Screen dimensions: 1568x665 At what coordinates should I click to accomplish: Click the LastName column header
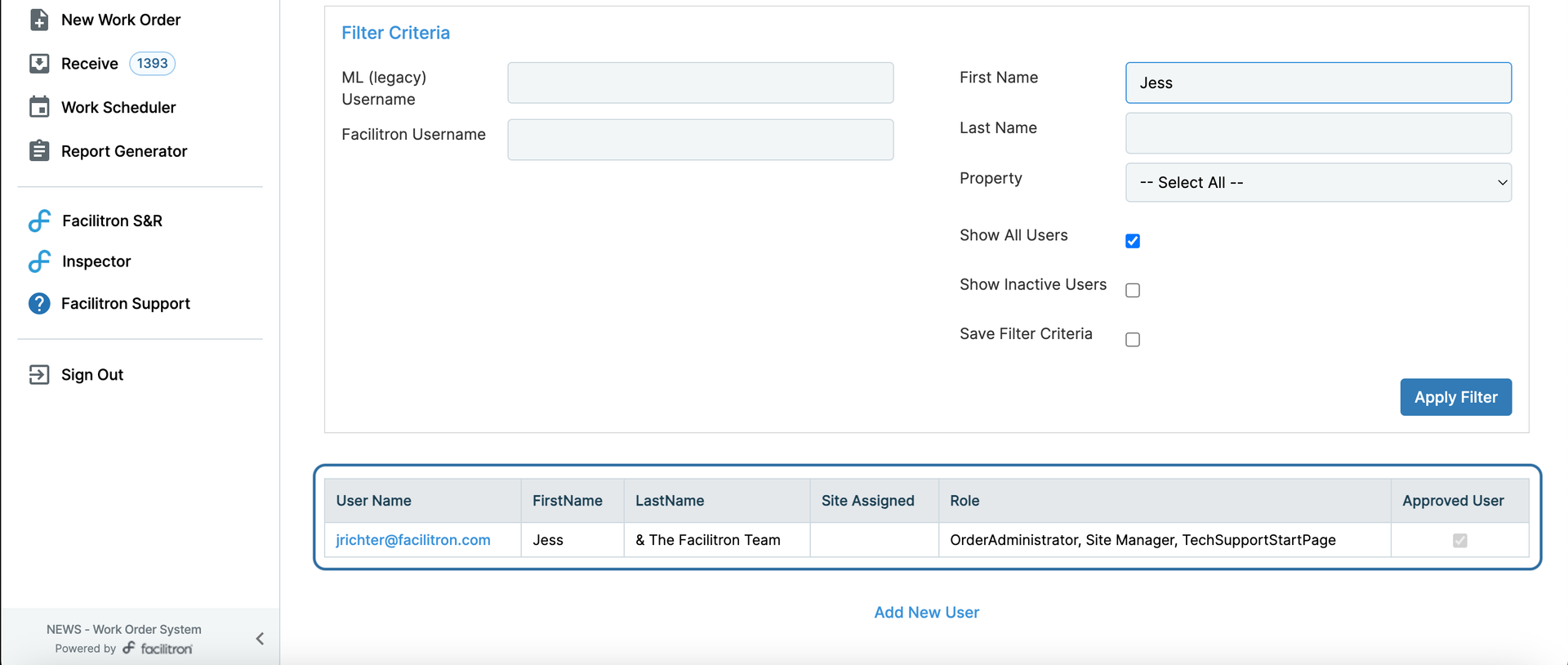717,501
